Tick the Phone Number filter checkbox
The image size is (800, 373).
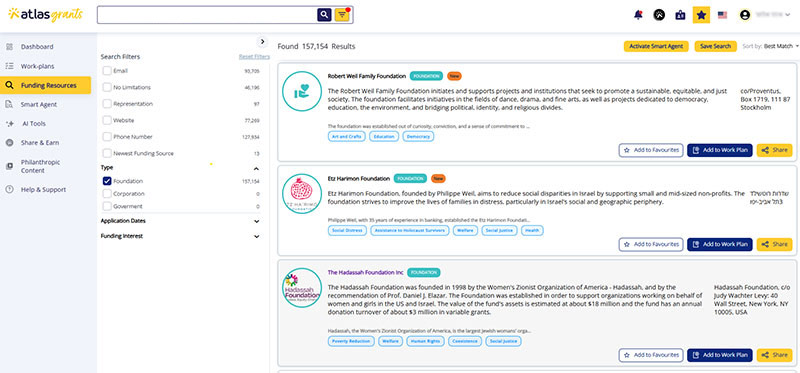(x=107, y=137)
